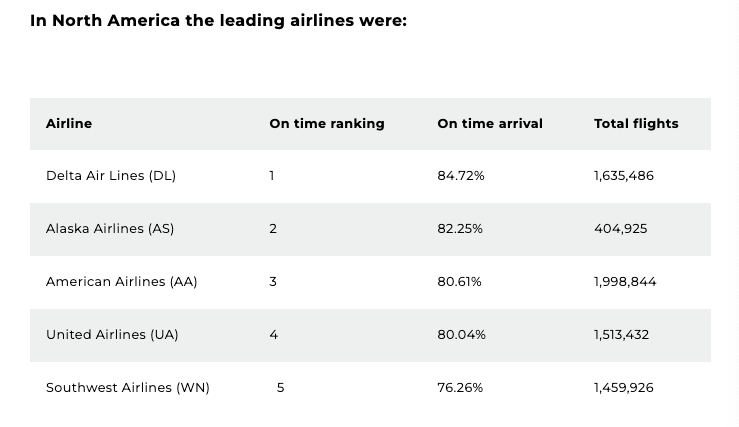Select the United Airlines (UA) cell

[112, 335]
